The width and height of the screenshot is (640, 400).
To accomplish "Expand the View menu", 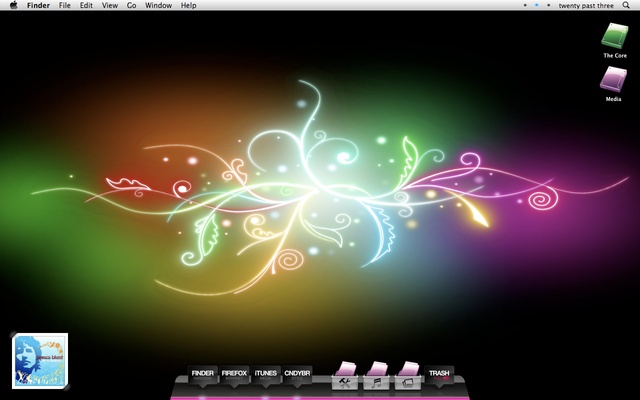I will [109, 5].
